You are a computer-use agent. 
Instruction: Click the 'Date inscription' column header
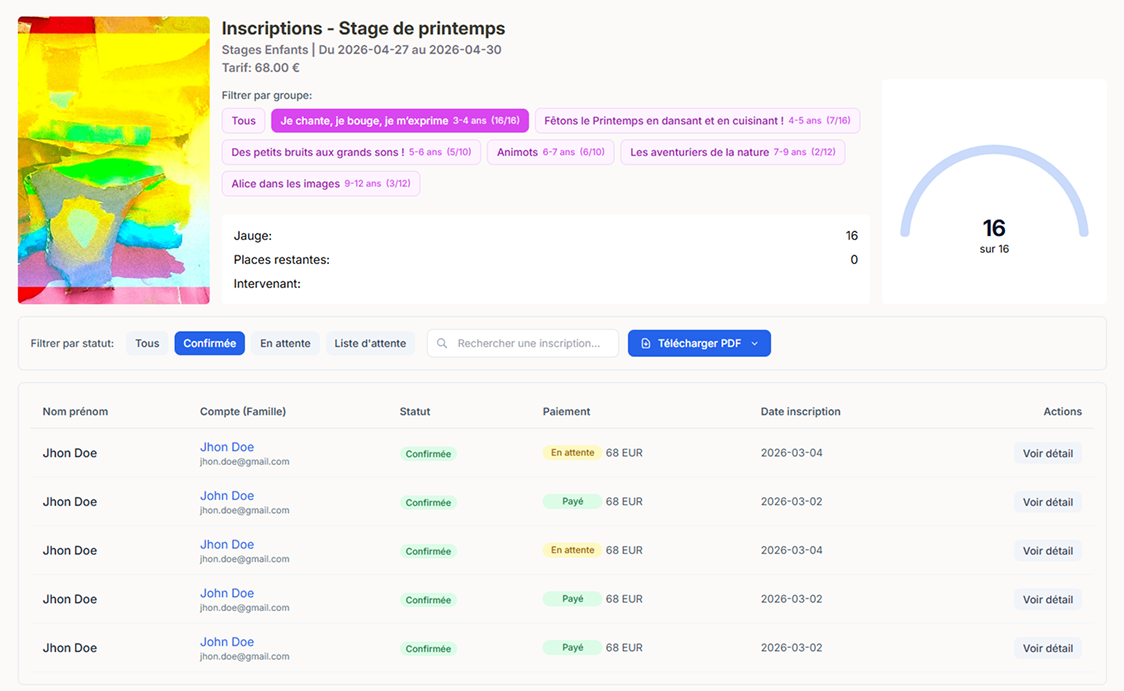(x=801, y=411)
